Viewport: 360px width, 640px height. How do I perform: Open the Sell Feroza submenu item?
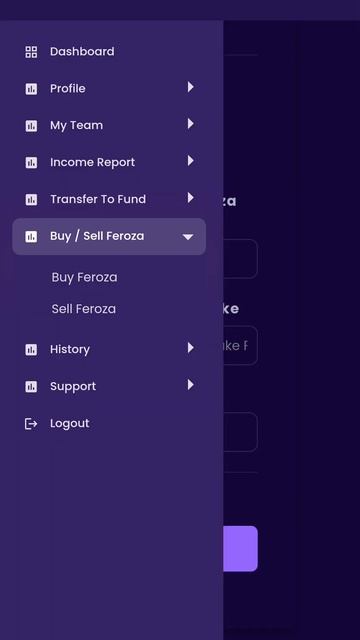84,309
